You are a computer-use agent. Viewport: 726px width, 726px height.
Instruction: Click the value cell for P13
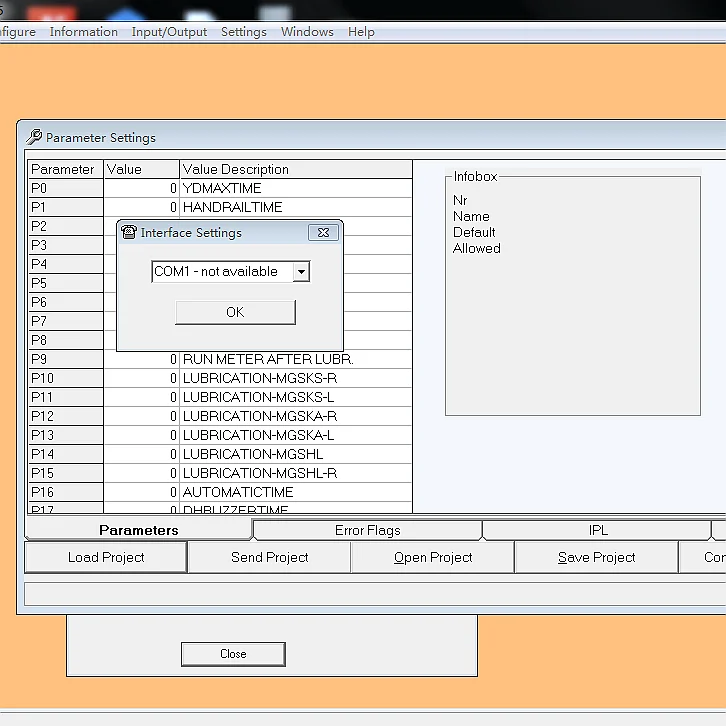point(142,435)
